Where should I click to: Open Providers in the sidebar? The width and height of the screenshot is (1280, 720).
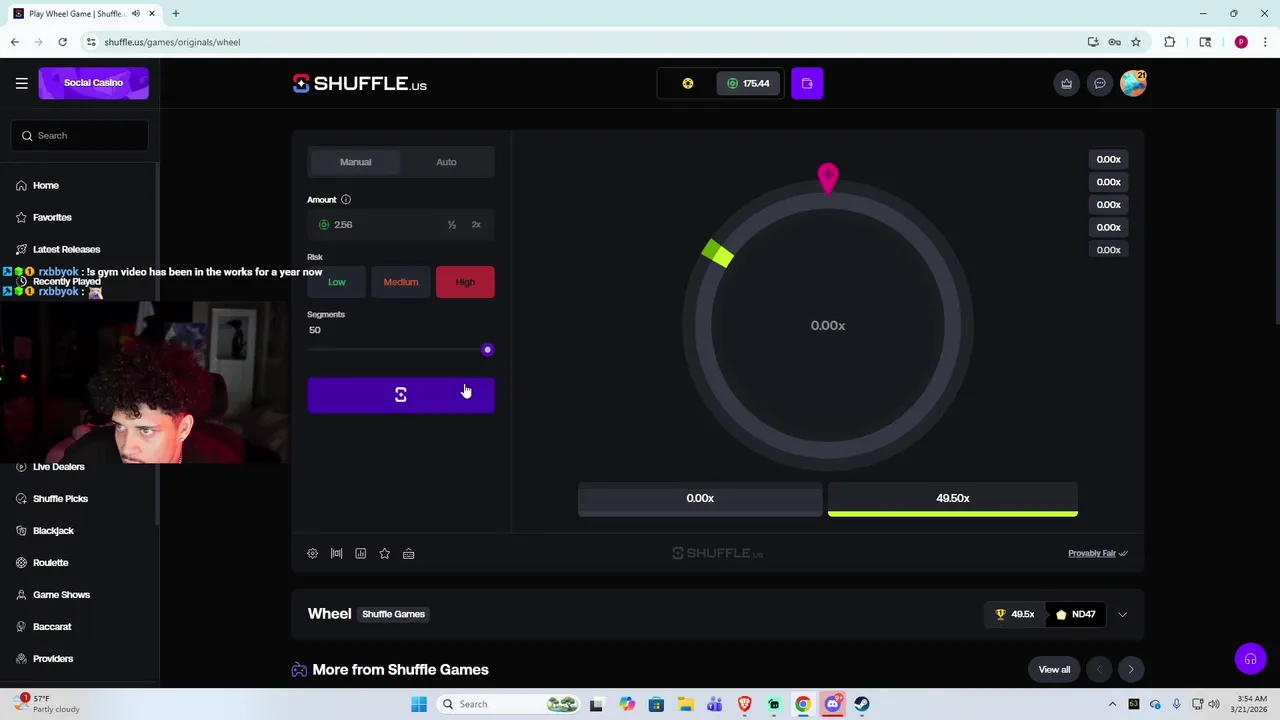click(53, 659)
